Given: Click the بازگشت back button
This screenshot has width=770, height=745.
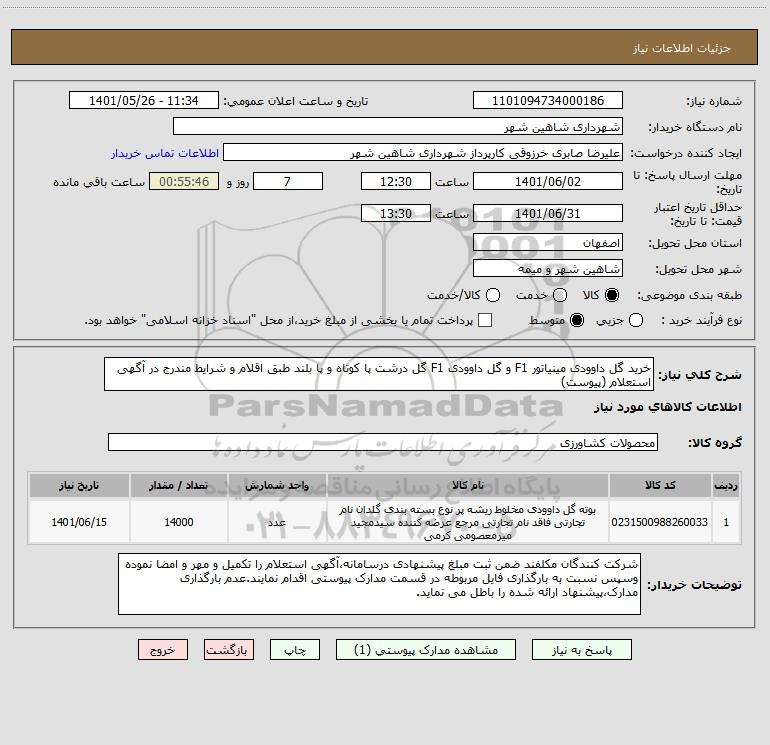Looking at the screenshot, I should point(229,650).
